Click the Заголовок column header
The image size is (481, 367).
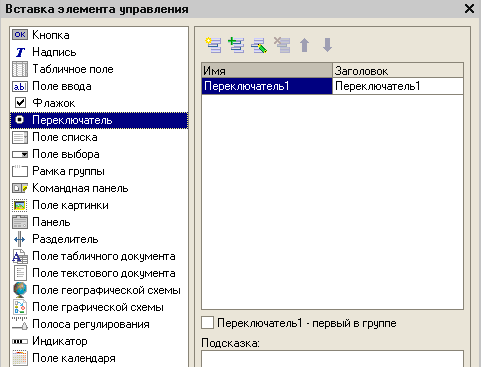point(398,71)
